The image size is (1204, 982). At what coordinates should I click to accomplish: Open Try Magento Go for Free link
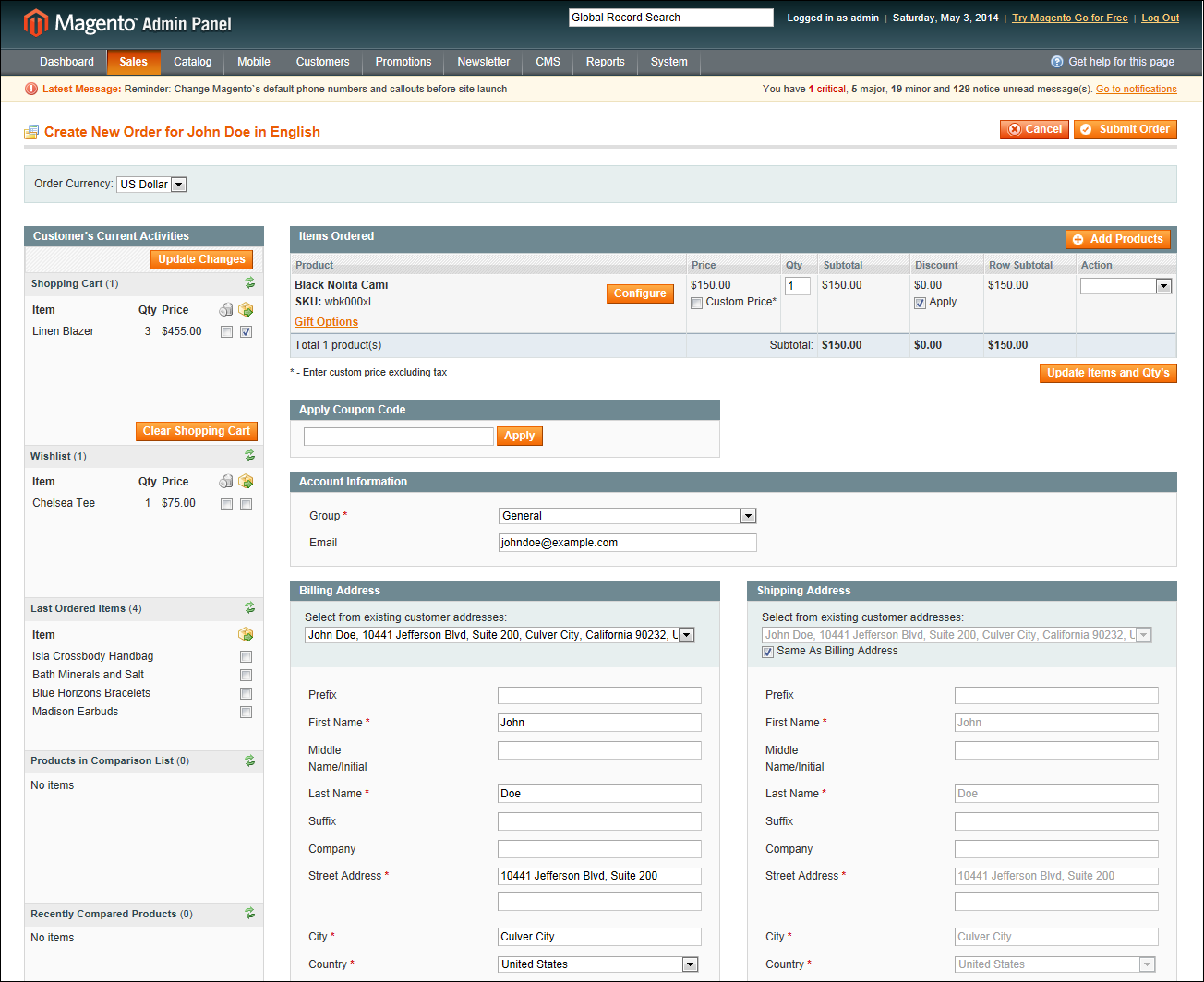(1070, 18)
